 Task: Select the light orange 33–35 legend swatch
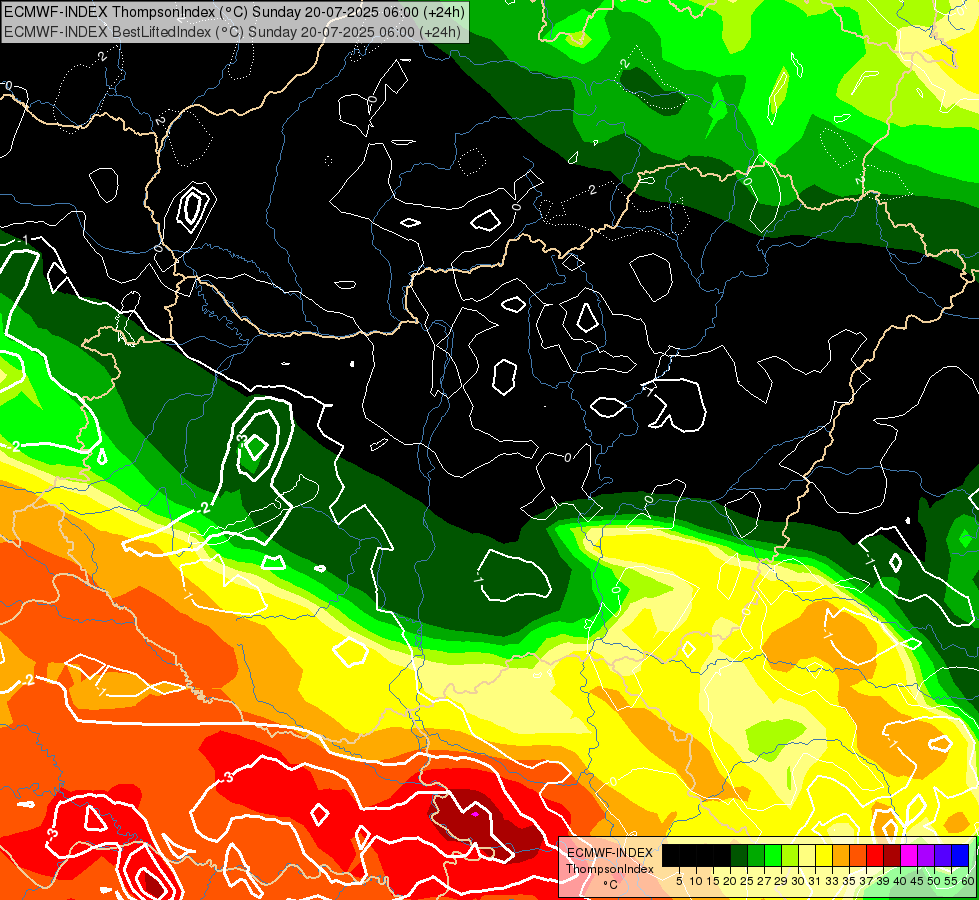(x=841, y=855)
